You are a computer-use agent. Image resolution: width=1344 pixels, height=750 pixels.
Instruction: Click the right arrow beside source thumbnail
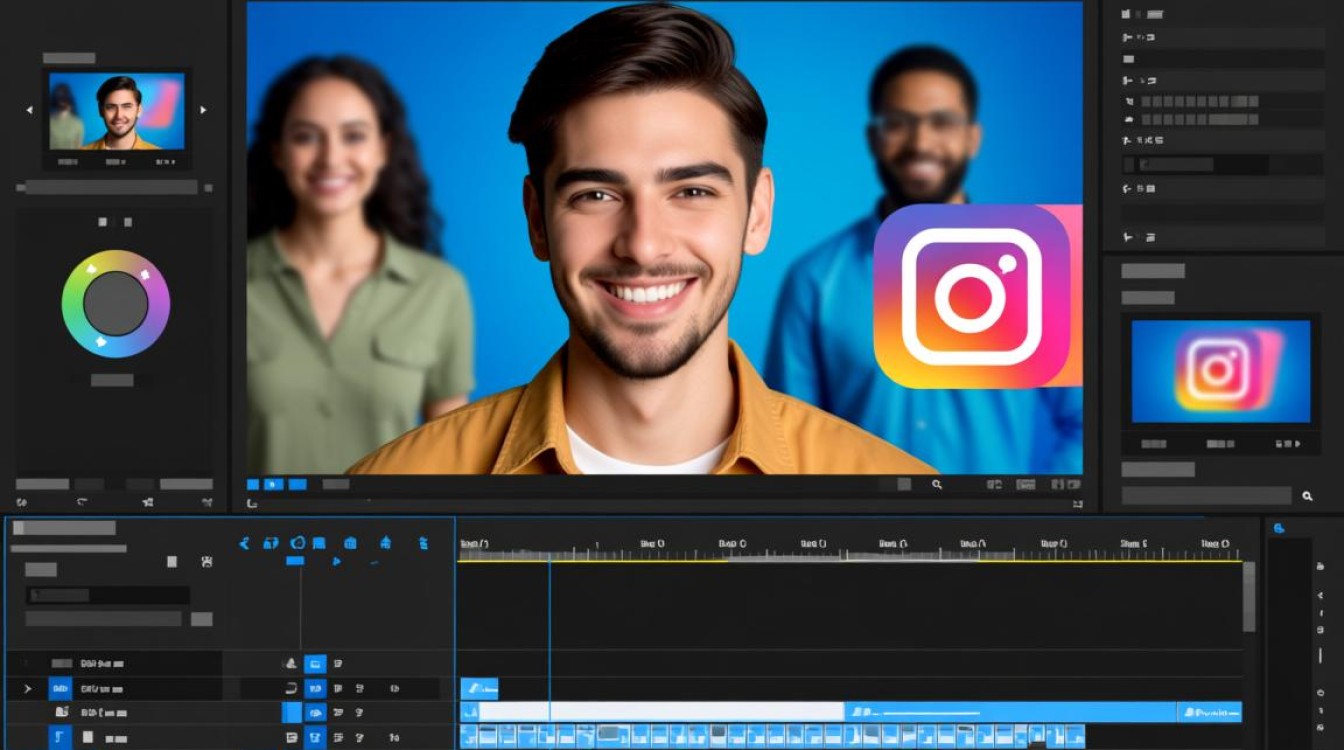point(203,110)
